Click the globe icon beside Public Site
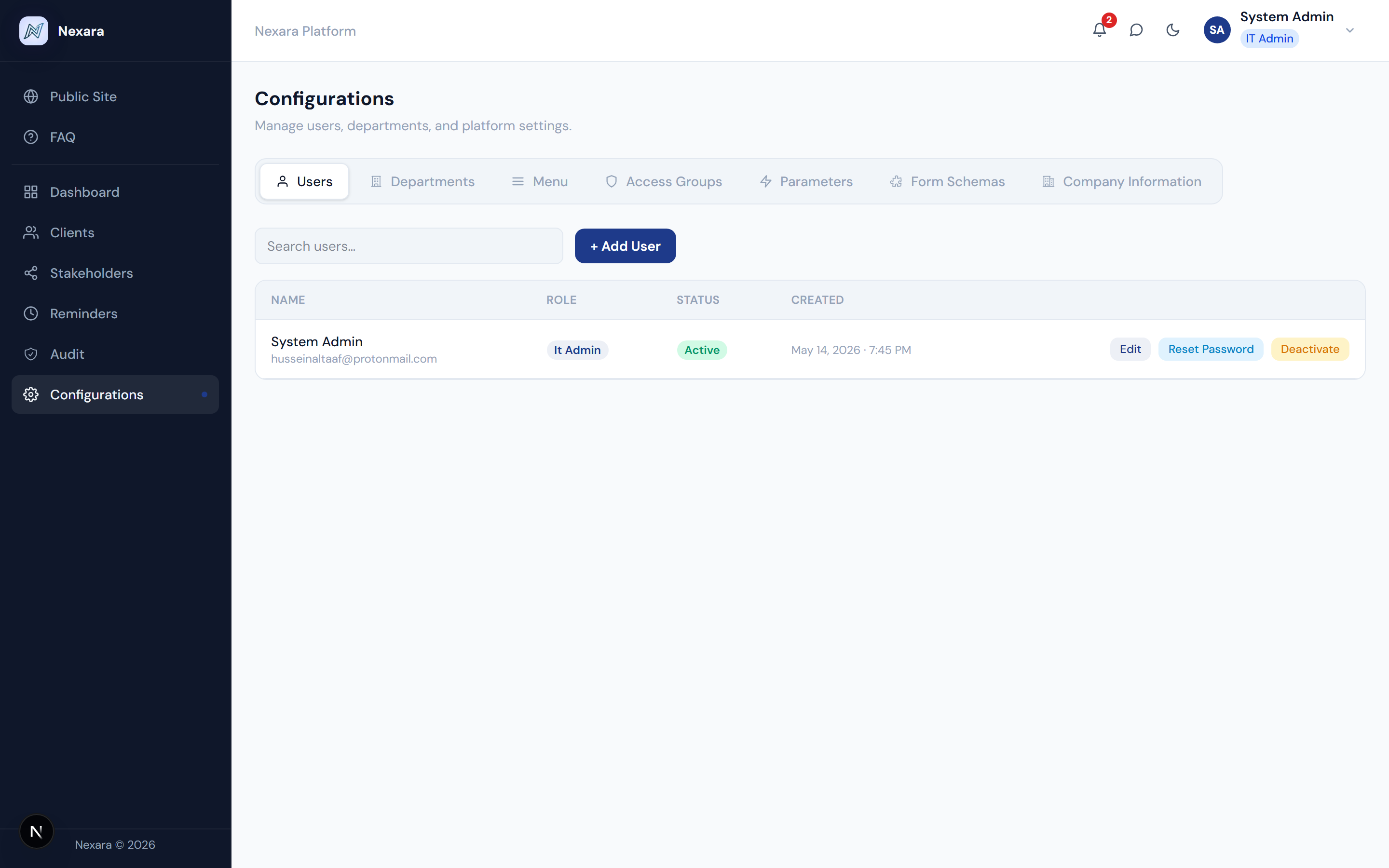The width and height of the screenshot is (1389, 868). pos(31,96)
